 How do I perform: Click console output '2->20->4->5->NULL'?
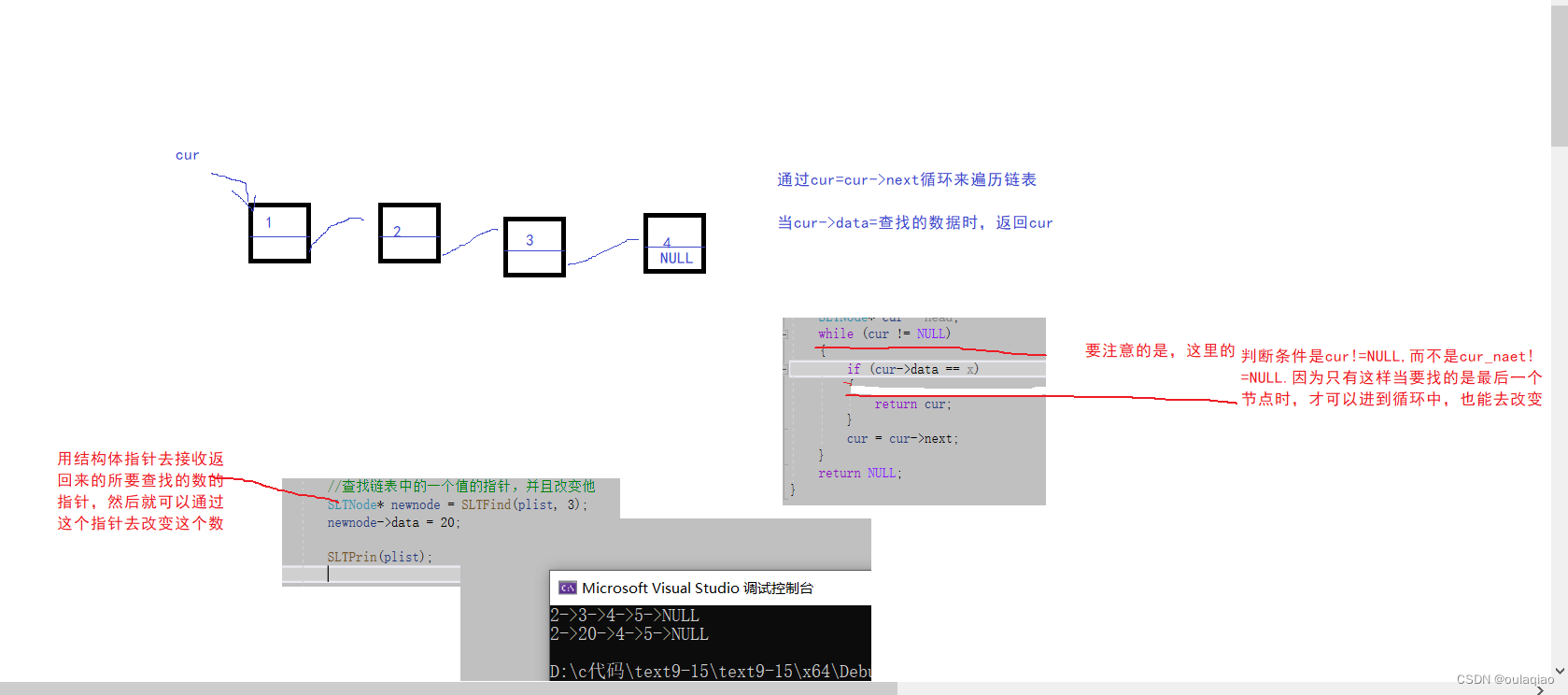[629, 634]
